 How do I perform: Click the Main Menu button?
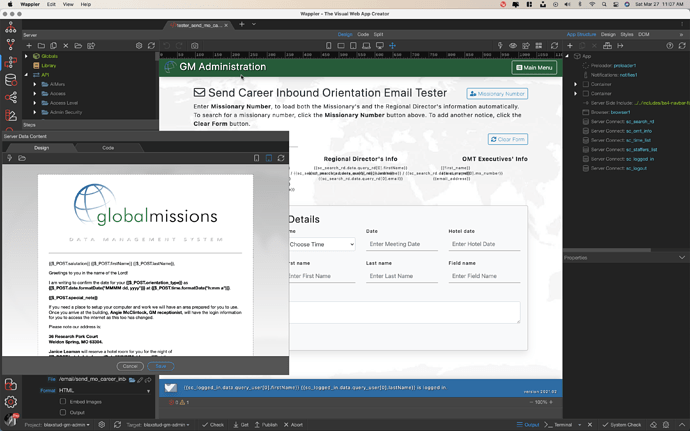(x=534, y=67)
